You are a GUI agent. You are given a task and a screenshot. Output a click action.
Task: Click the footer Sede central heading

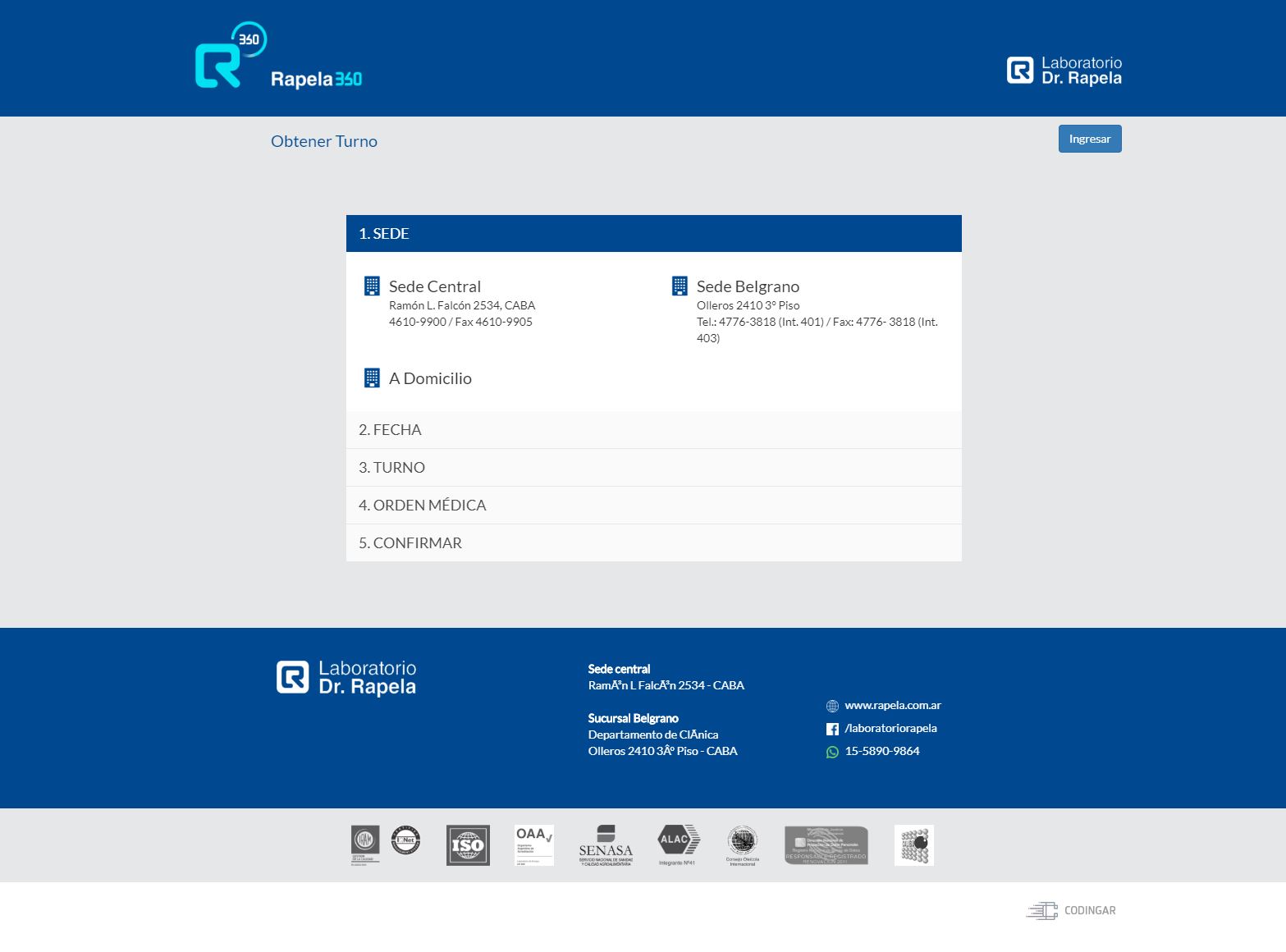click(619, 669)
